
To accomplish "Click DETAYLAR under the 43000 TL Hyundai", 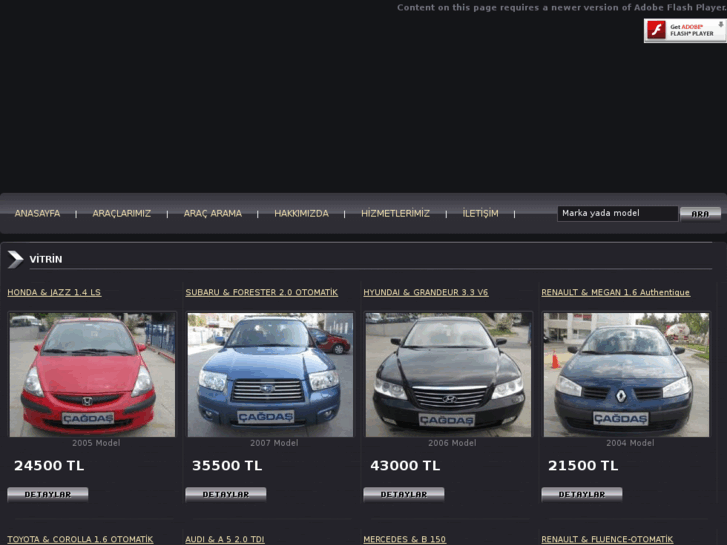I will coord(404,494).
